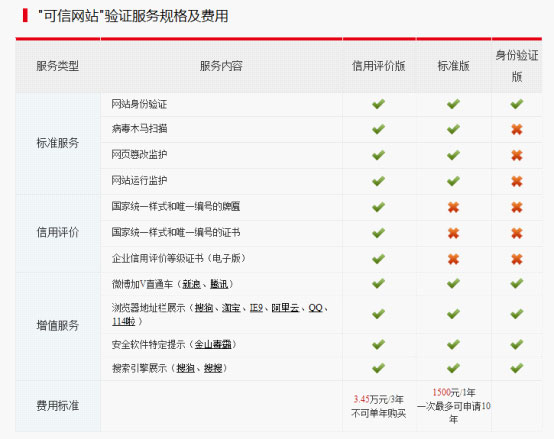This screenshot has width=554, height=439.
Task: Open the 腾讯 link in 微博加V直通车 row
Action: [219, 284]
